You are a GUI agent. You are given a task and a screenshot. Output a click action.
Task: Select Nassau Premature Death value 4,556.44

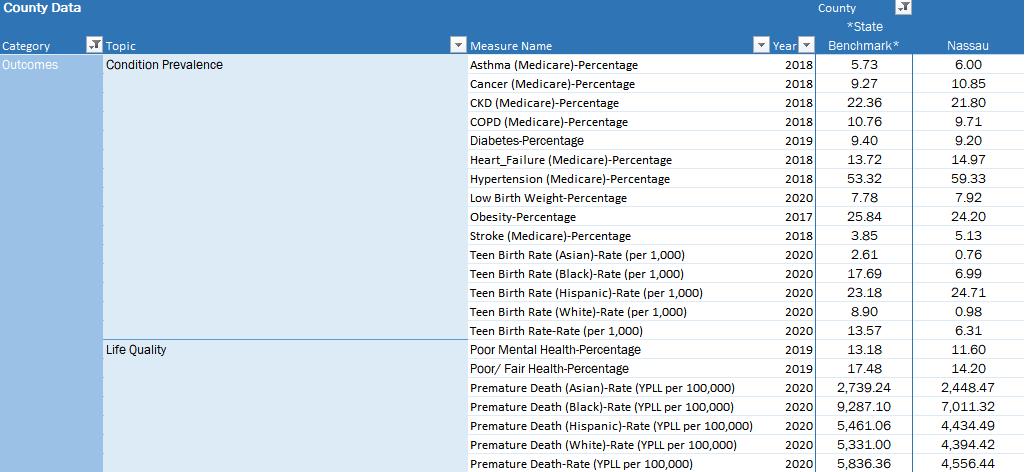click(968, 464)
